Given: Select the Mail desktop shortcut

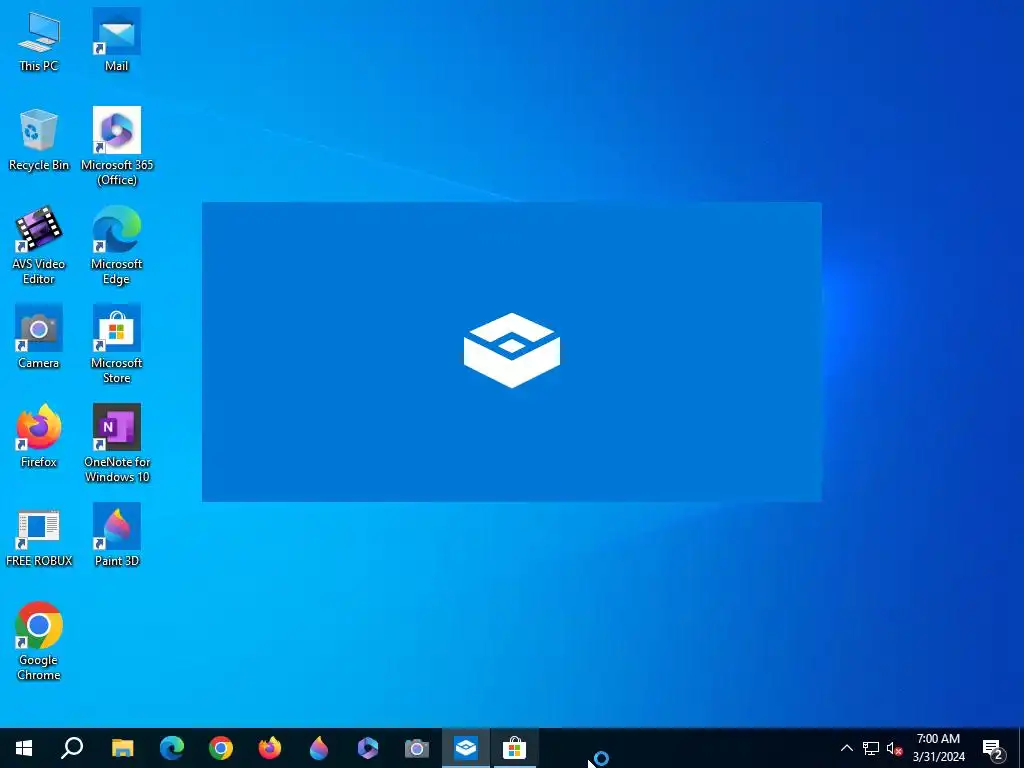Looking at the screenshot, I should 116,40.
